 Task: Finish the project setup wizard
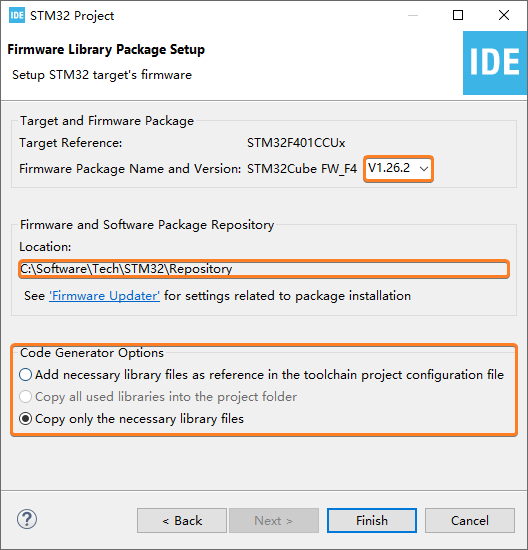click(372, 521)
